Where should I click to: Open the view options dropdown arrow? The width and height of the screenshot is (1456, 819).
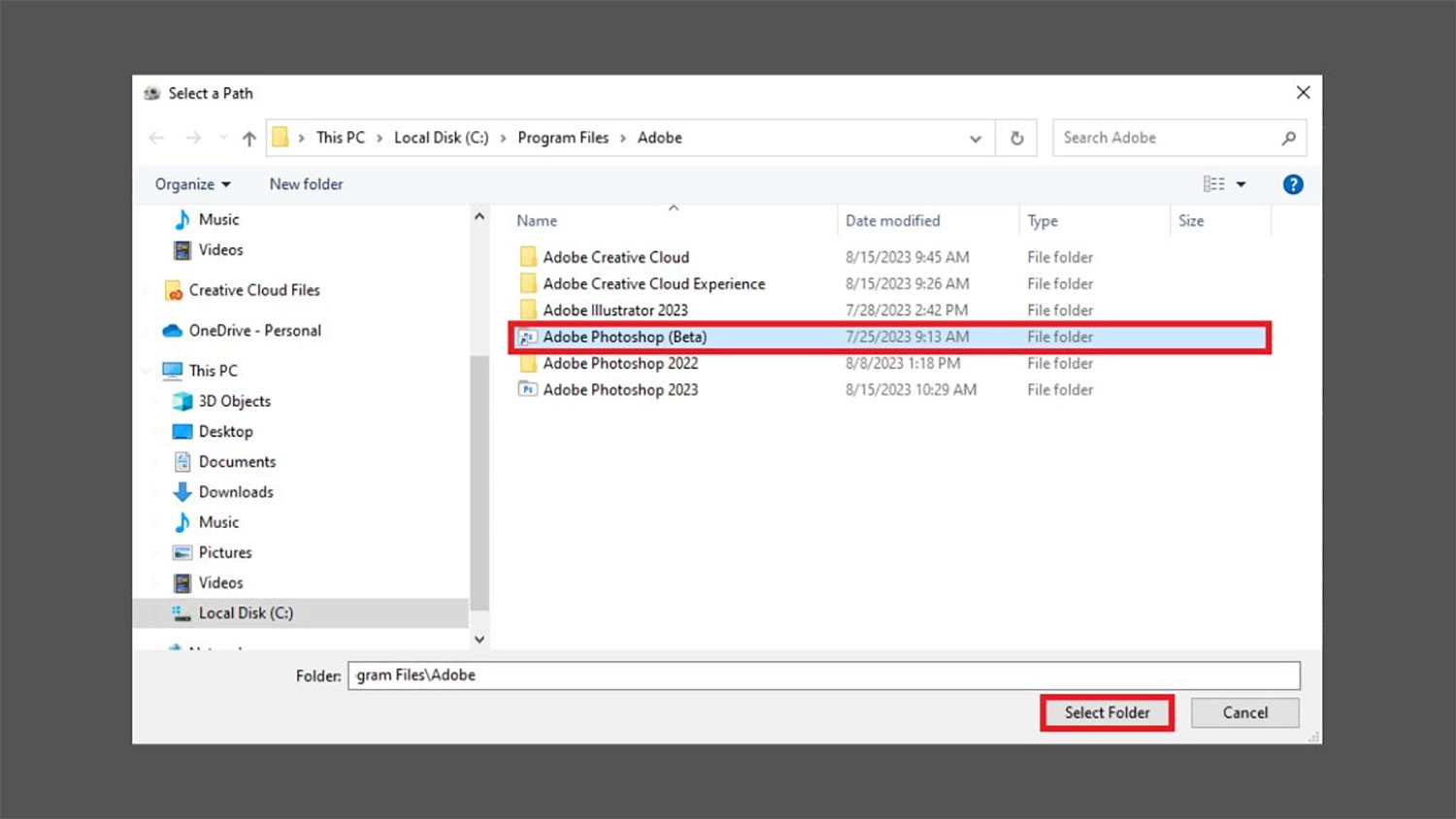(1241, 184)
